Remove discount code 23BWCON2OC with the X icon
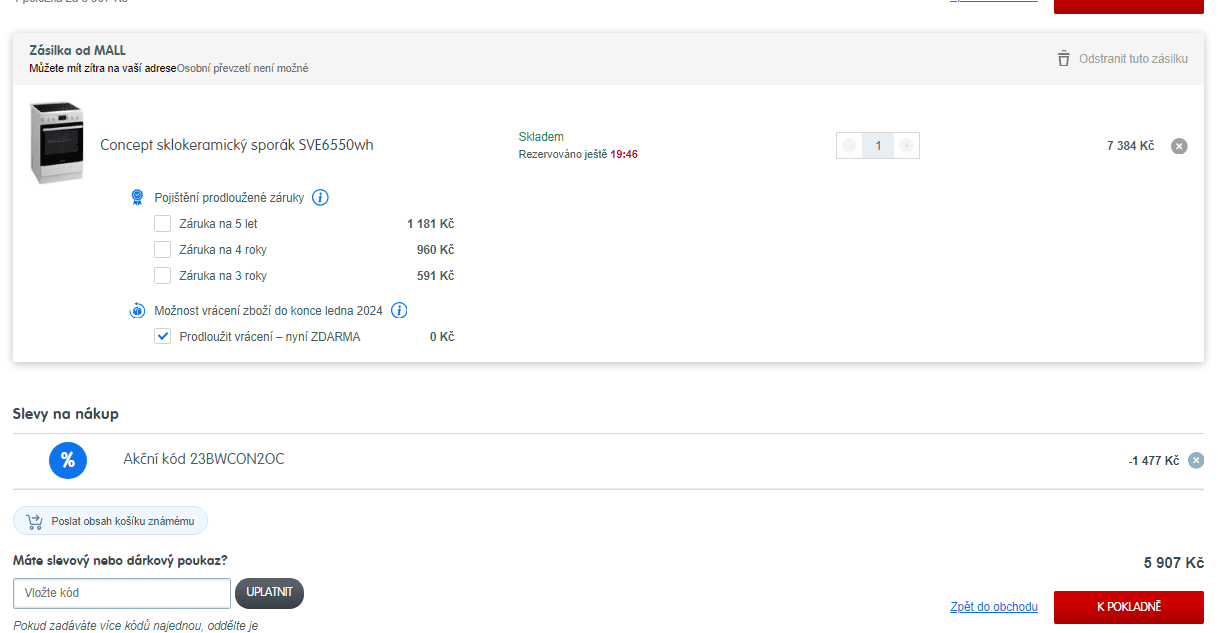The height and width of the screenshot is (633, 1218). coord(1196,461)
